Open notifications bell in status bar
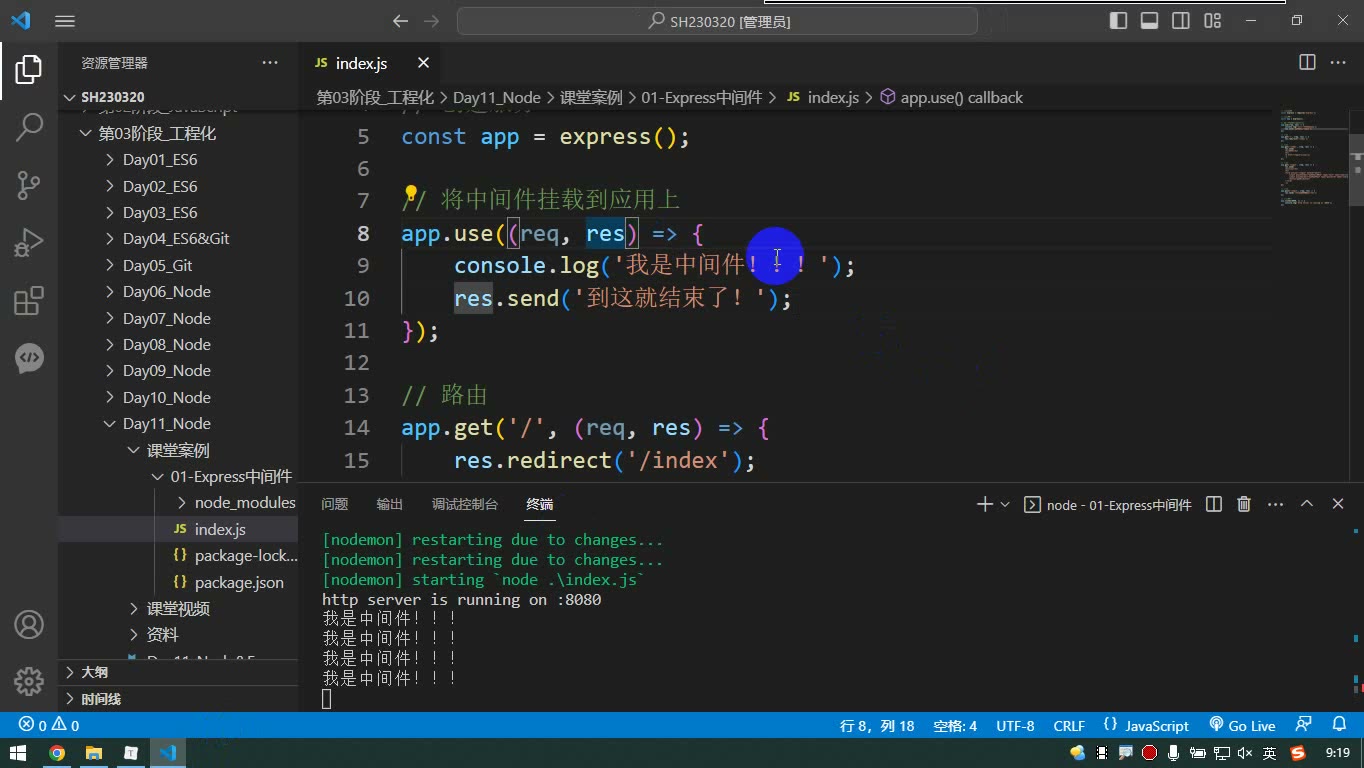 (1340, 725)
